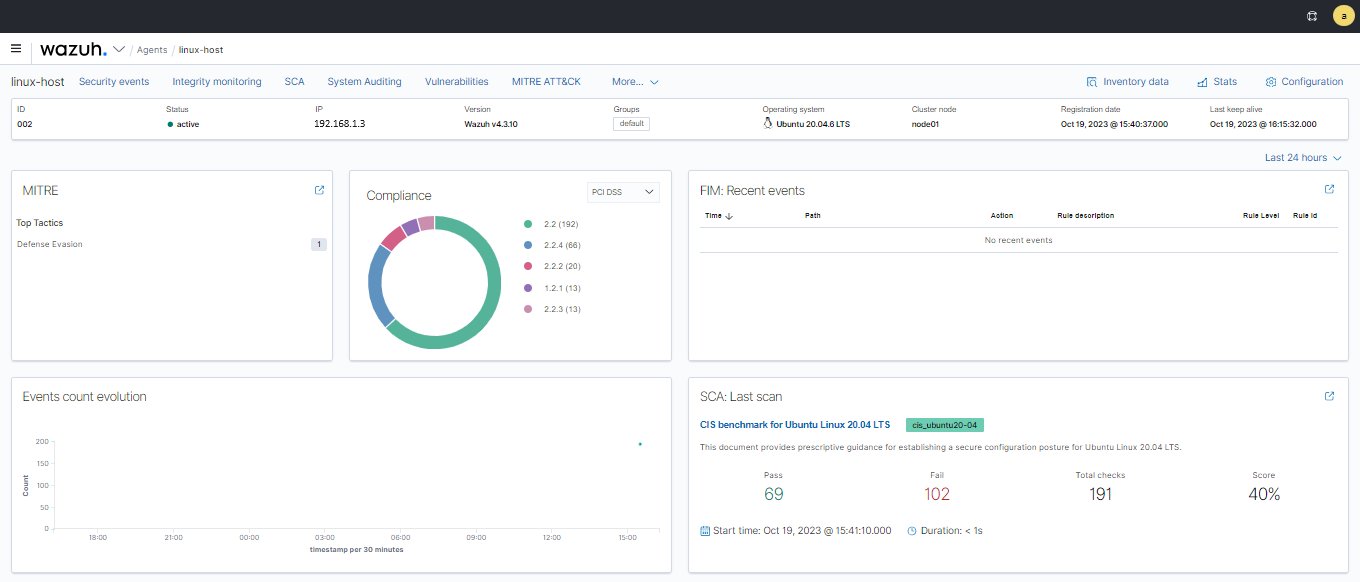Open SCA Last scan external link icon
The height and width of the screenshot is (582, 1360).
[x=1329, y=396]
